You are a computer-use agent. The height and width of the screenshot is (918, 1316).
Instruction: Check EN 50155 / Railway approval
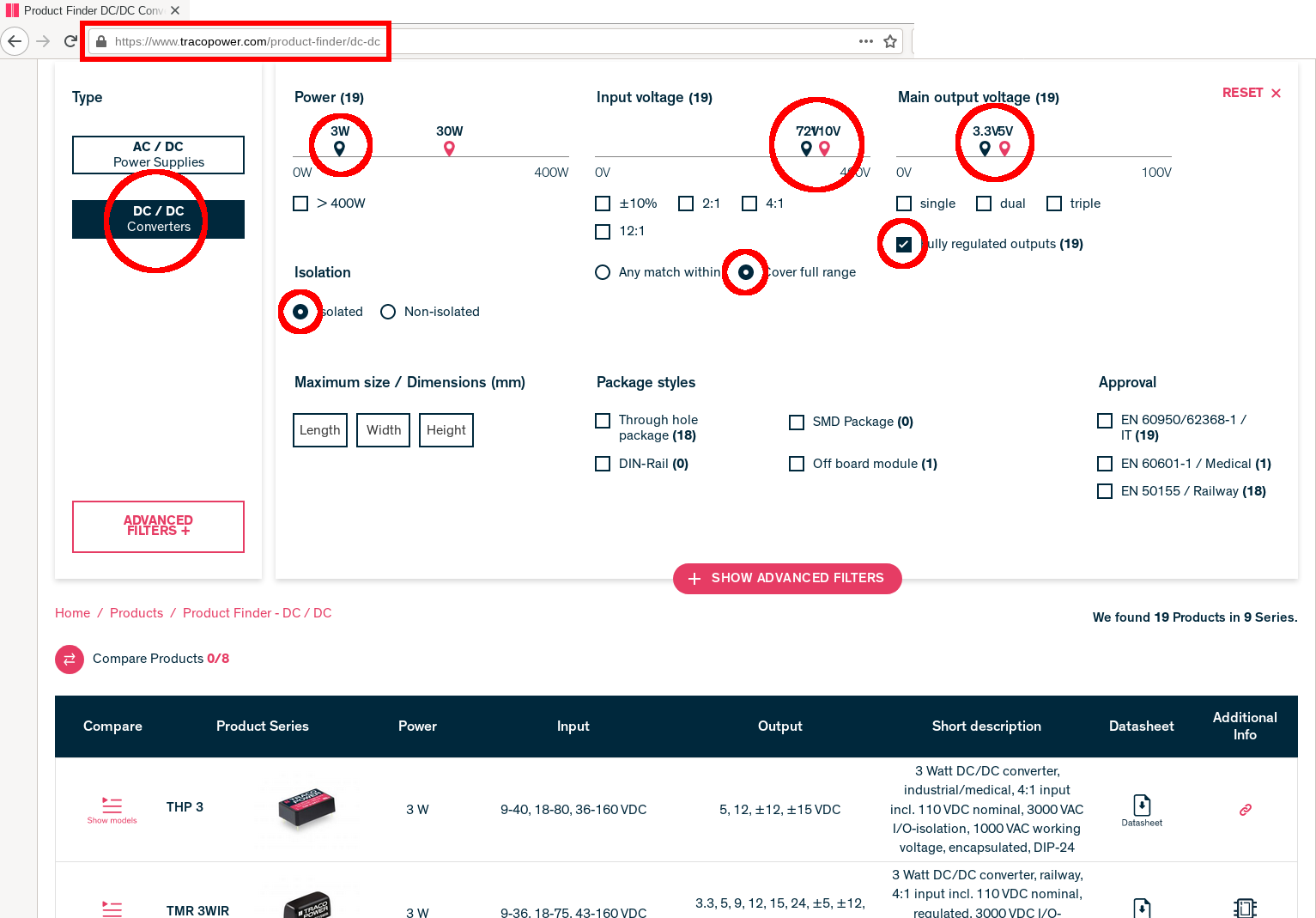point(1105,491)
